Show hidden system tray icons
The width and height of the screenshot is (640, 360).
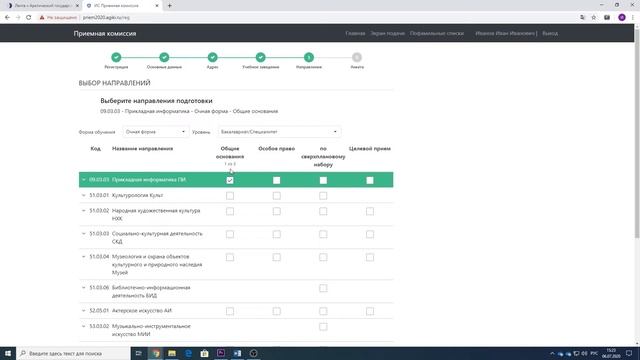pyautogui.click(x=552, y=353)
